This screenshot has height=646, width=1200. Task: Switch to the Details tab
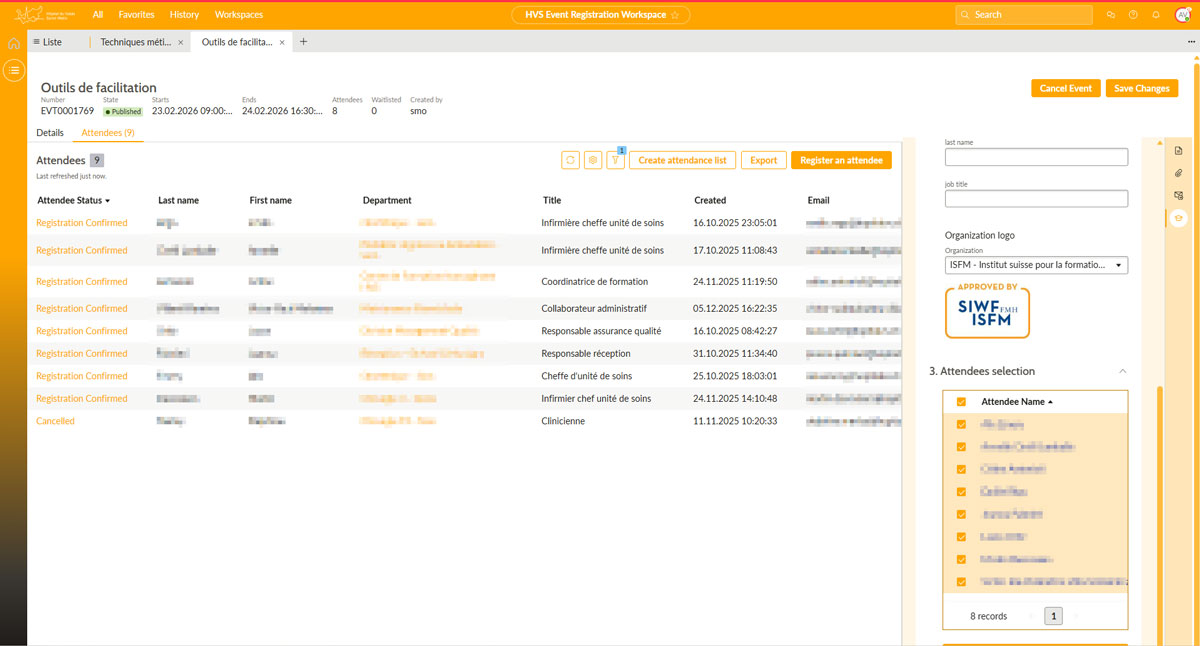tap(50, 133)
